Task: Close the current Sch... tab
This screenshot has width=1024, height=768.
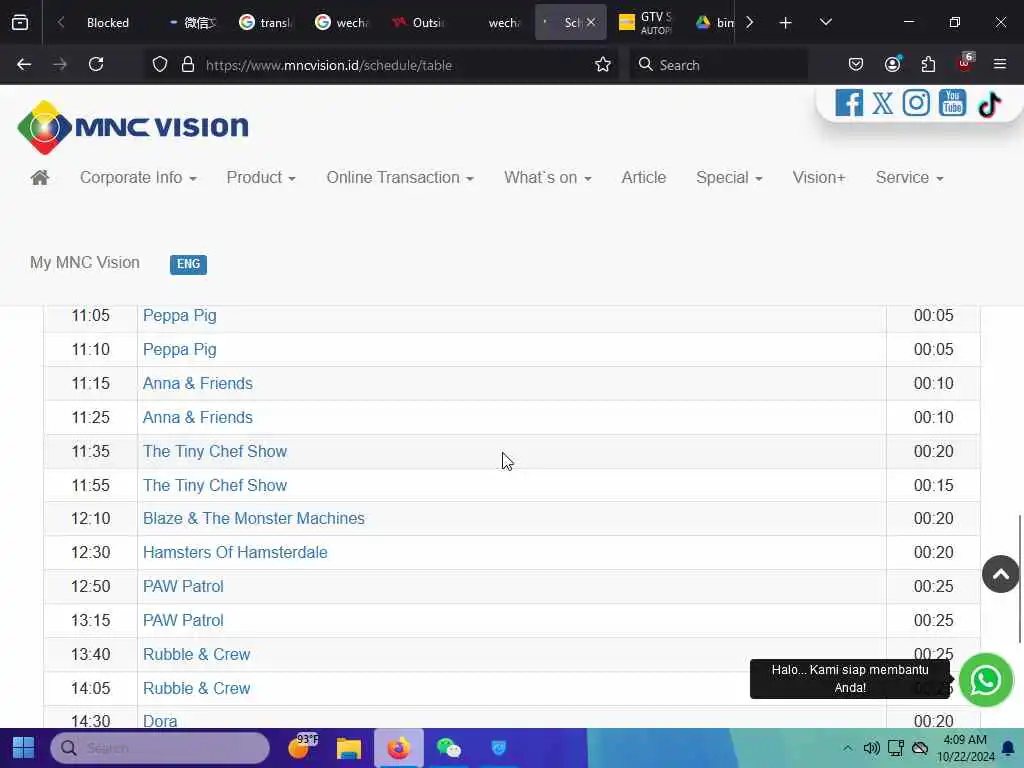Action: (591, 23)
